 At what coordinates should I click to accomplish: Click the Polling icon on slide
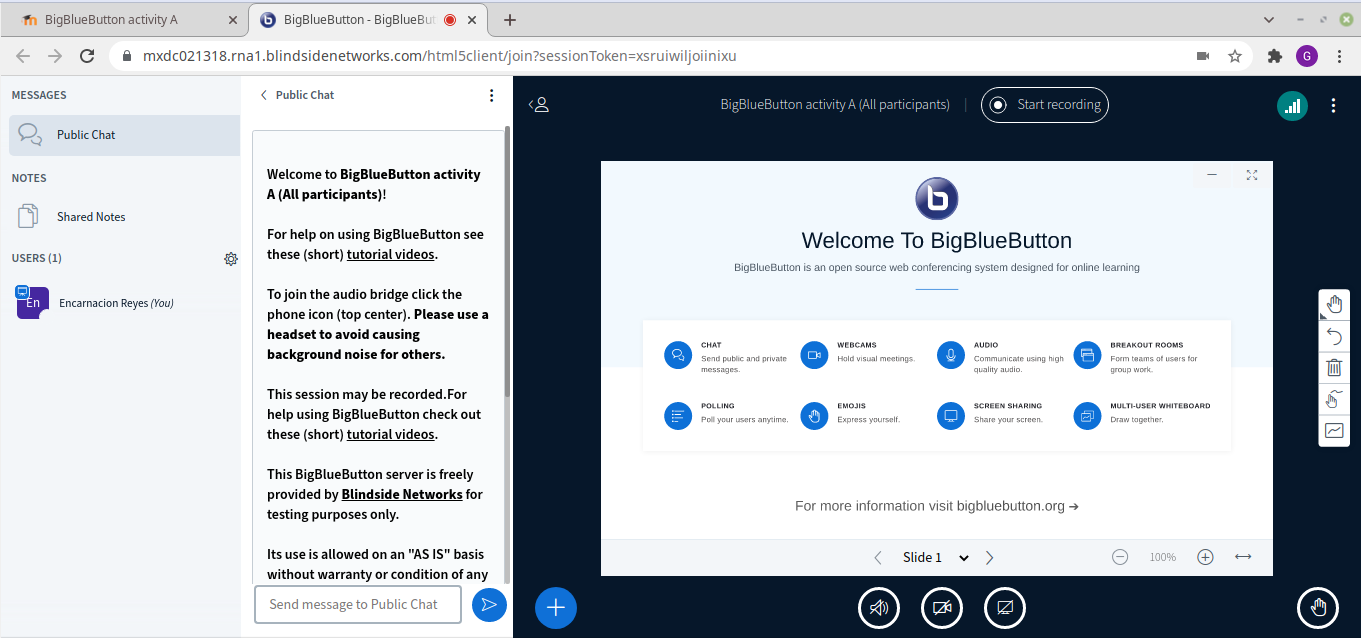click(x=678, y=416)
